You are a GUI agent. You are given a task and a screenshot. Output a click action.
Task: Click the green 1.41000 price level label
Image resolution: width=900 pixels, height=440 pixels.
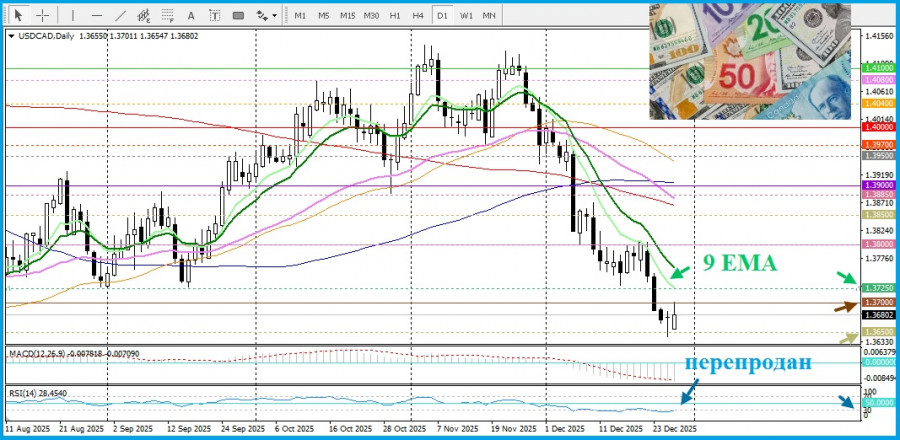pyautogui.click(x=877, y=66)
